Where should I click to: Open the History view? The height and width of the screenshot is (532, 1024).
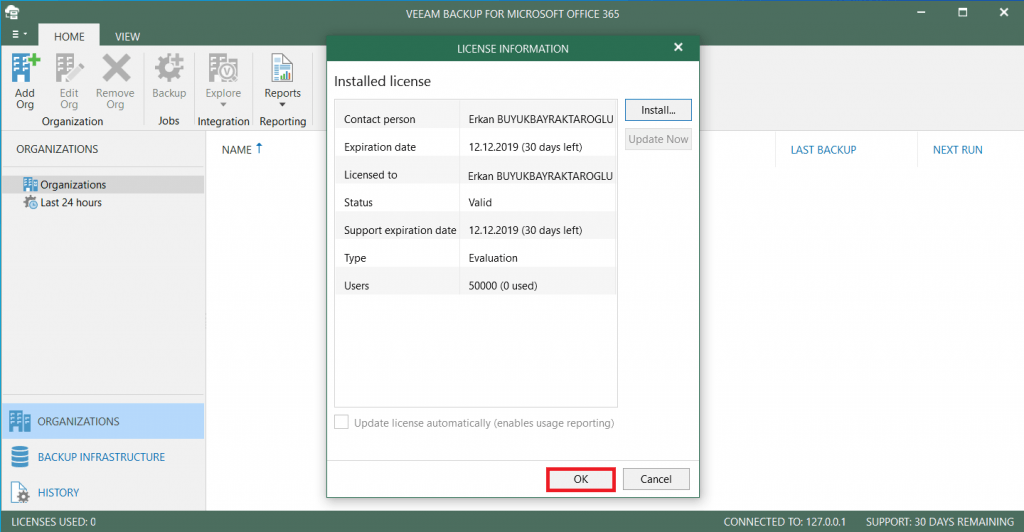tap(58, 492)
